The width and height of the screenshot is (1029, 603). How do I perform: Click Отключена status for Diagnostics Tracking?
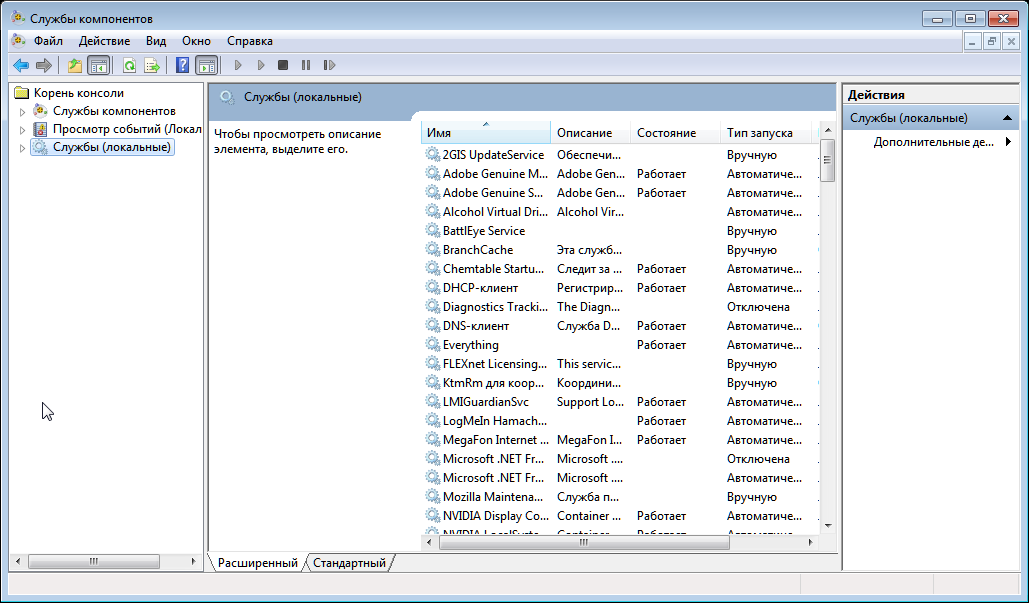758,306
